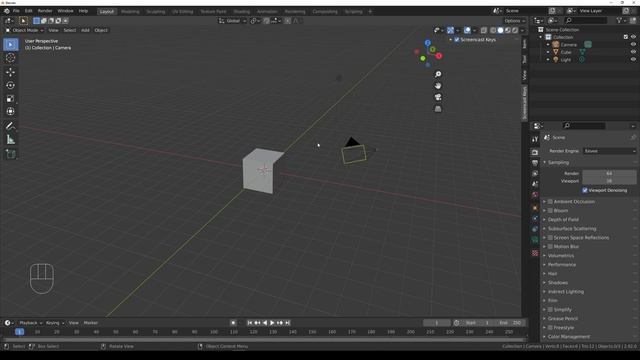Select the Cursor tool
Screen dimensions: 640x360
click(x=11, y=58)
